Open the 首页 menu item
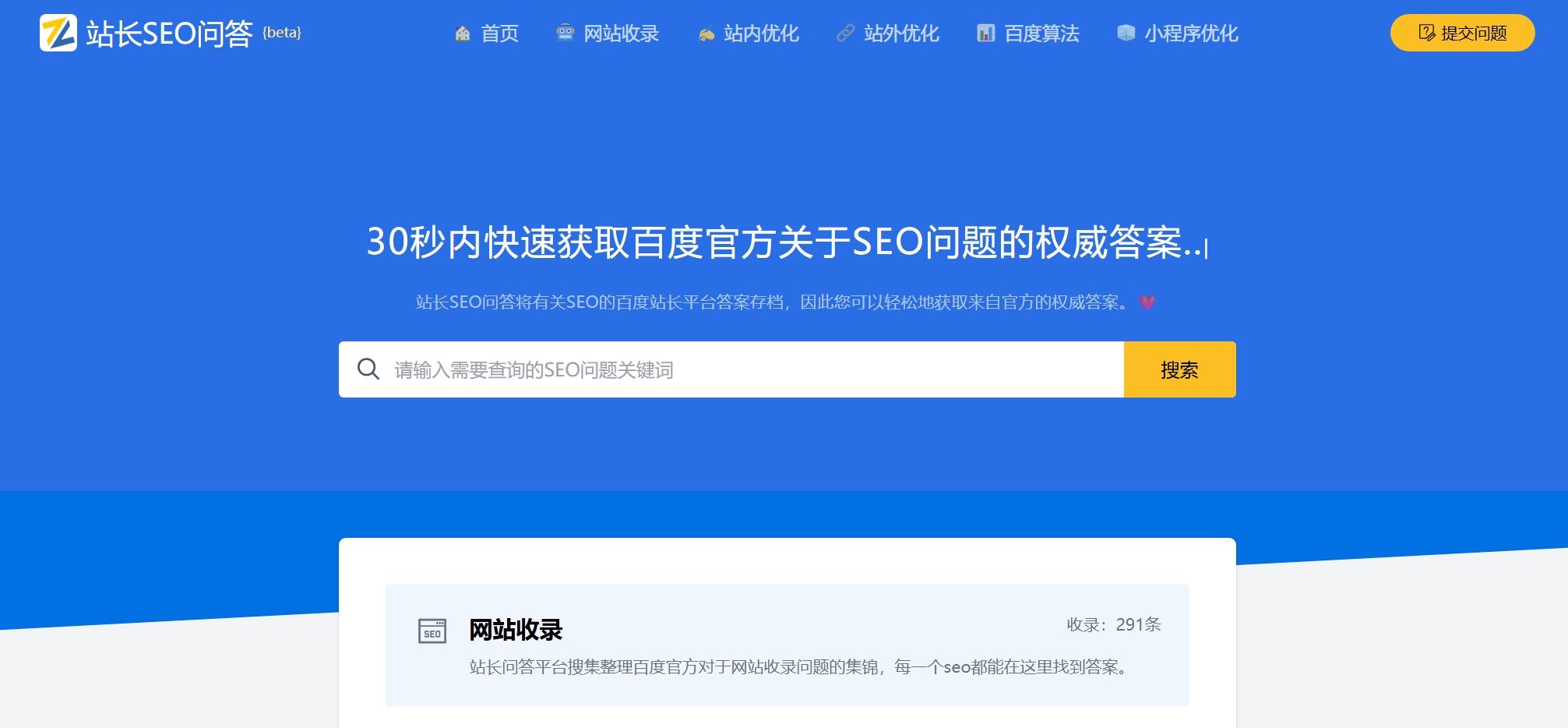The height and width of the screenshot is (728, 1568). pos(487,34)
